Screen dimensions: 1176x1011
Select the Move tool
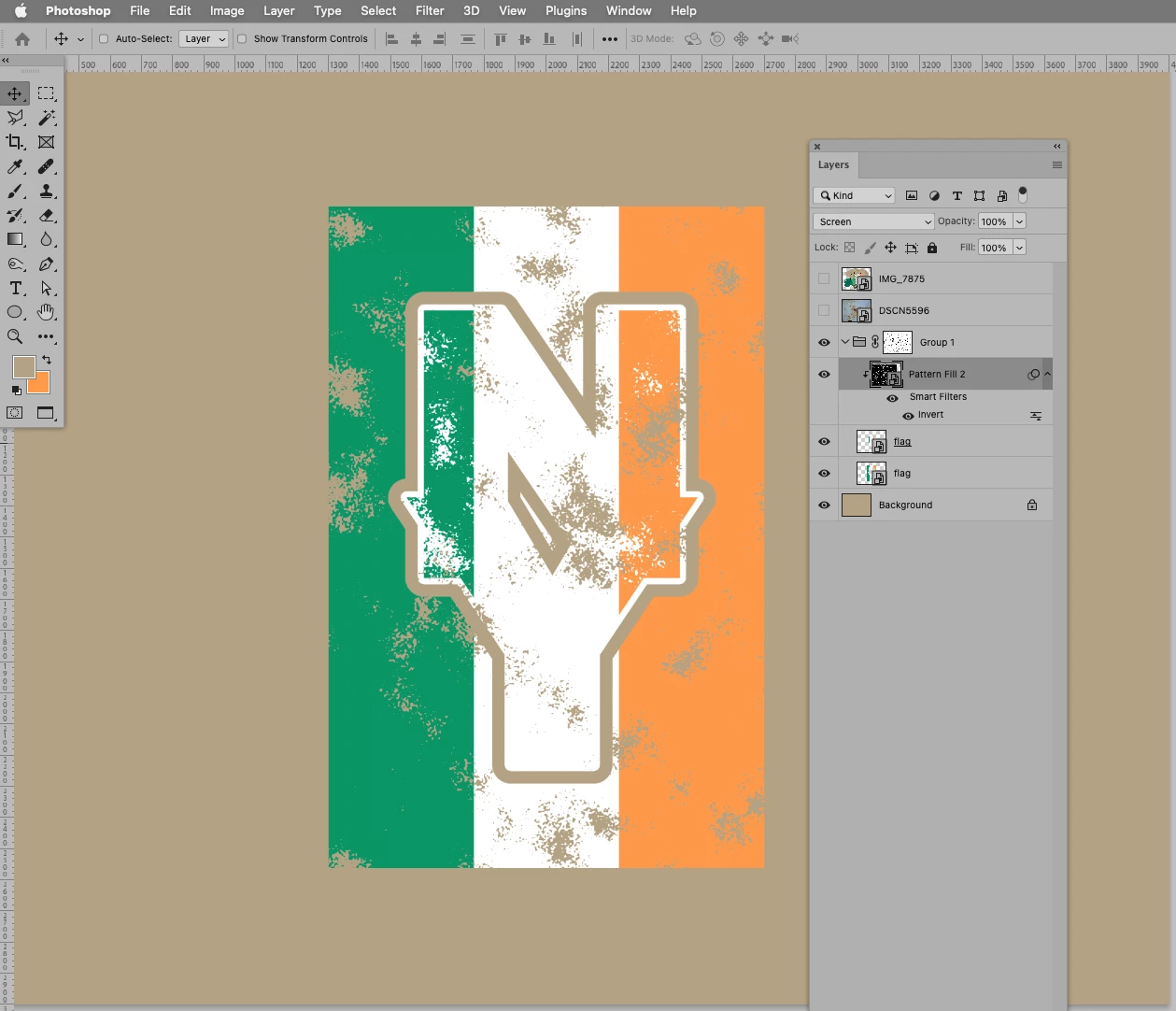(x=15, y=93)
